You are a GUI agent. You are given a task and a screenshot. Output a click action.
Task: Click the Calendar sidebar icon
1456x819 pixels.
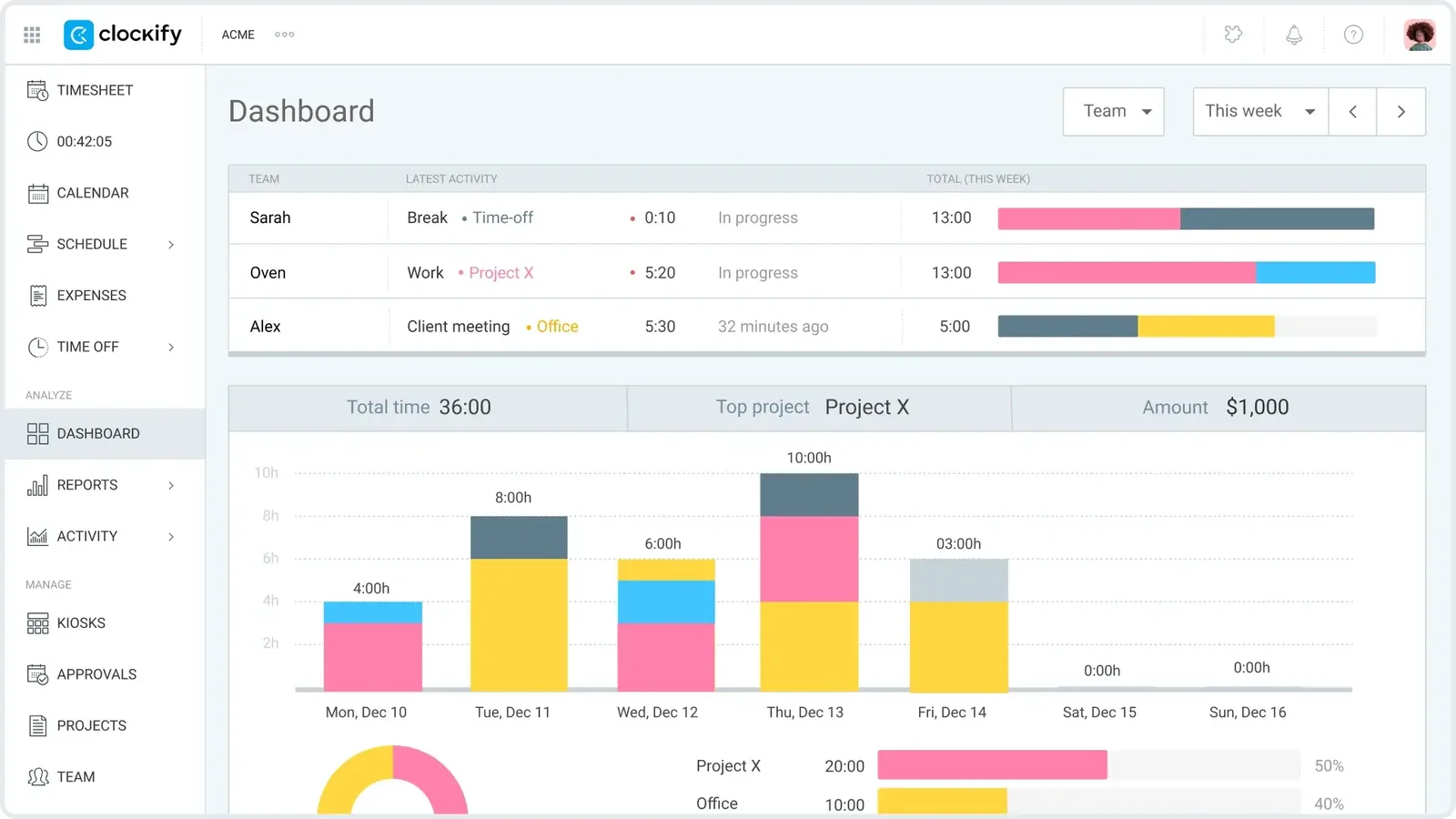coord(37,193)
